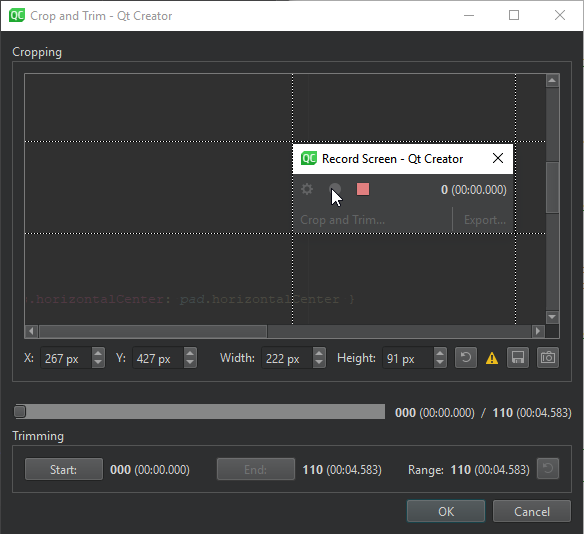Image resolution: width=584 pixels, height=534 pixels.
Task: Decrease Height with the down spinner arrow
Action: coord(440,363)
